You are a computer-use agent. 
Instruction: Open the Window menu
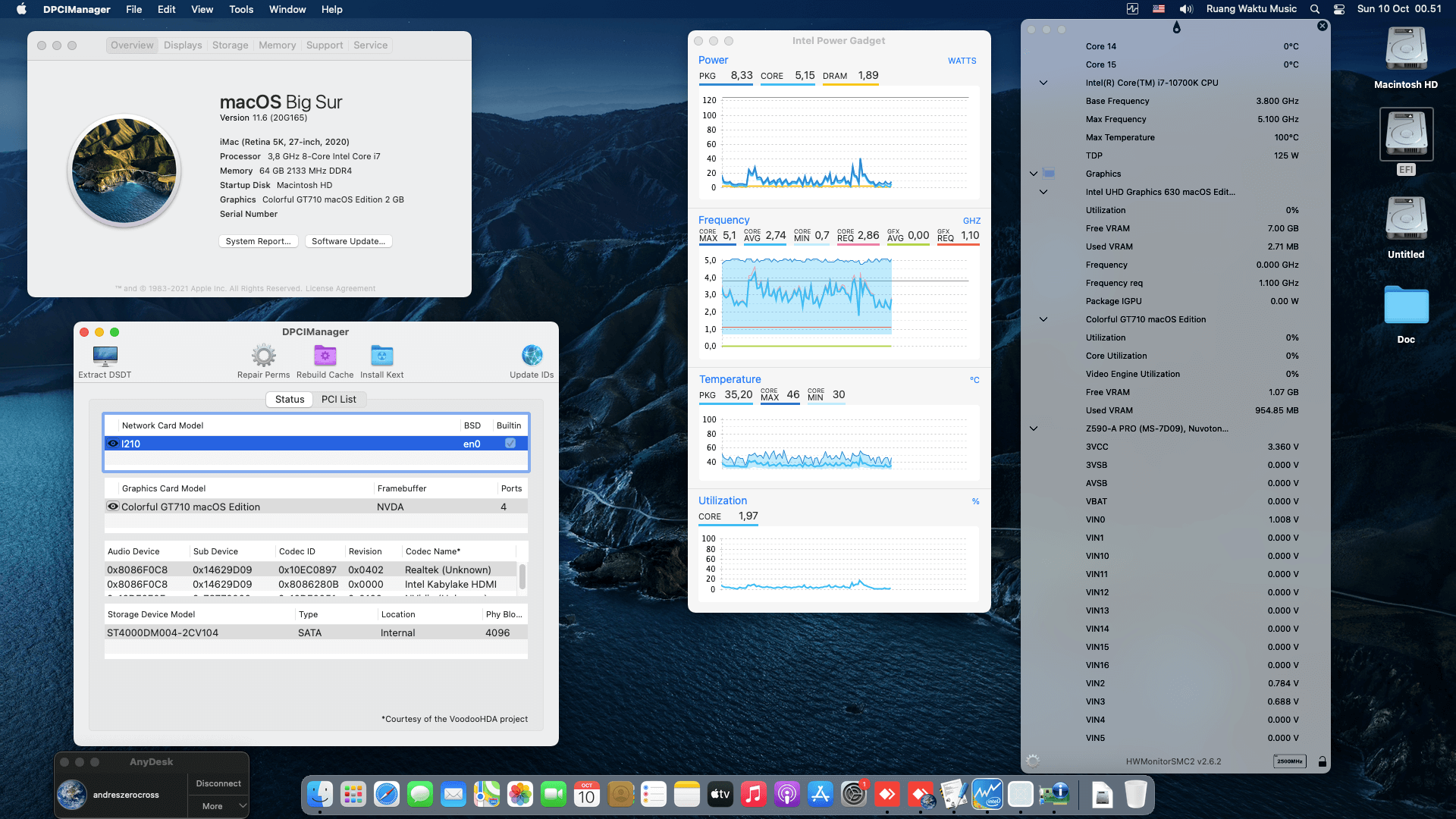click(x=287, y=9)
